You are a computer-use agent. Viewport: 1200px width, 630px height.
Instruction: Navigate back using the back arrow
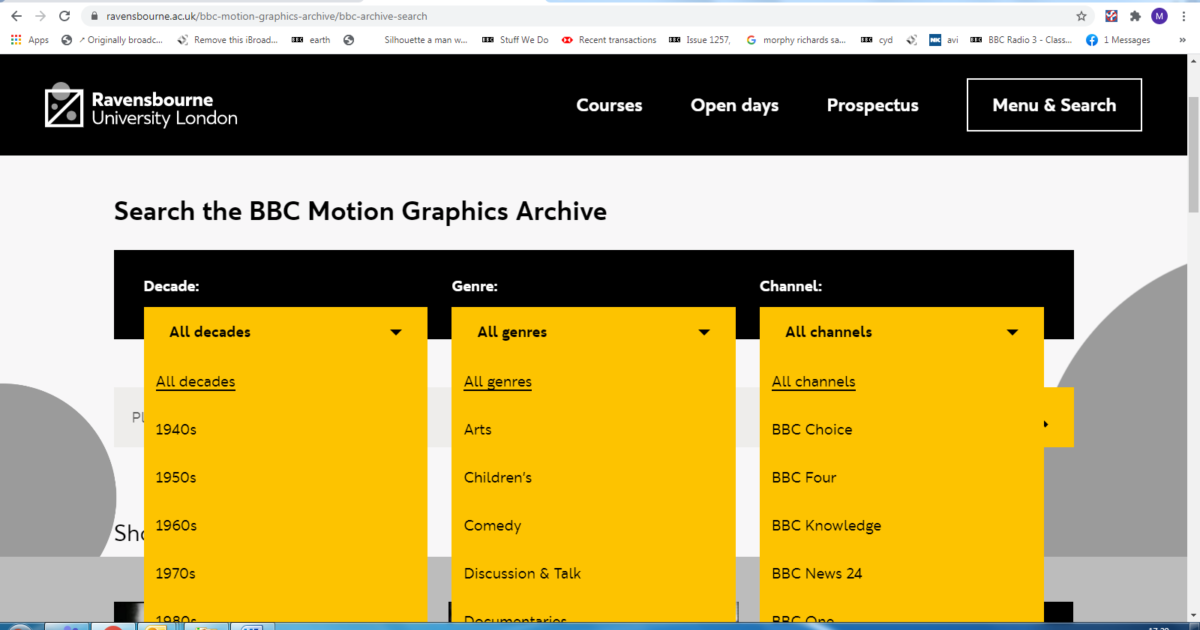click(x=16, y=16)
